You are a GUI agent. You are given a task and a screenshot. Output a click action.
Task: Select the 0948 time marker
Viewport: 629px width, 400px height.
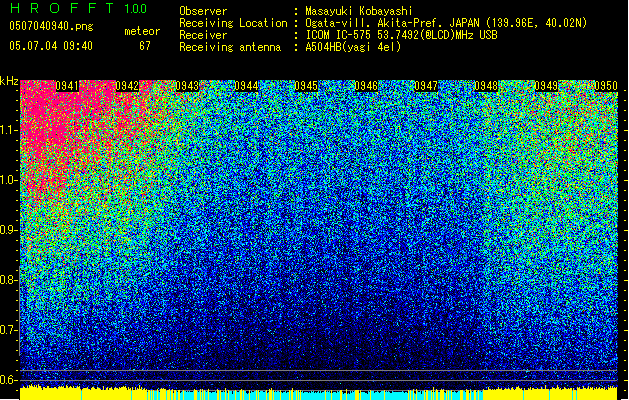[486, 86]
